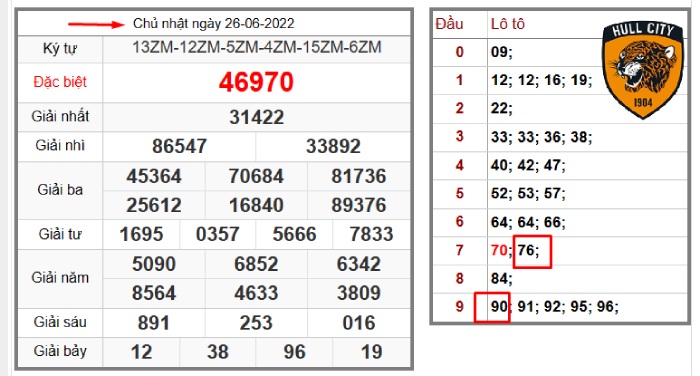Click the Đặc biệt row label
Screen dimensions: 700x376
tap(60, 82)
